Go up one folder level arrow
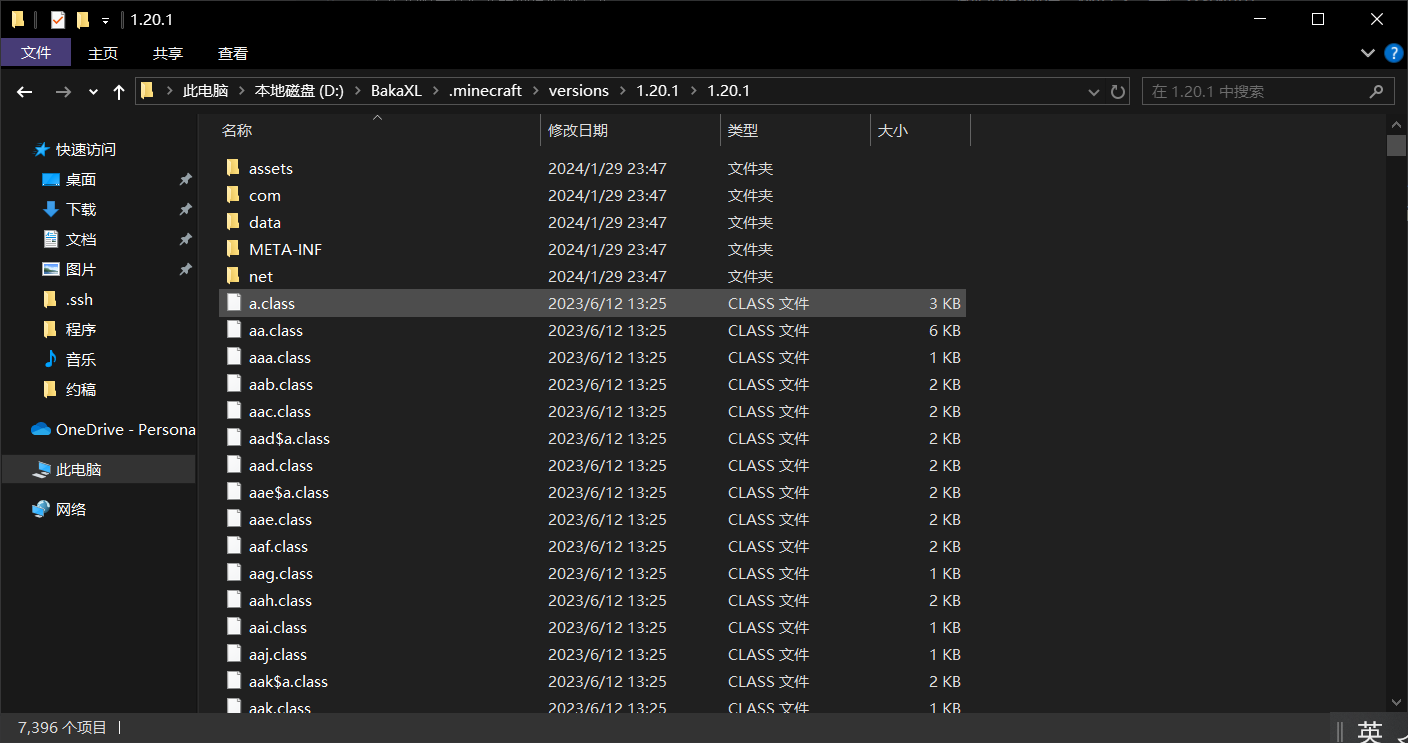The image size is (1408, 743). point(119,91)
